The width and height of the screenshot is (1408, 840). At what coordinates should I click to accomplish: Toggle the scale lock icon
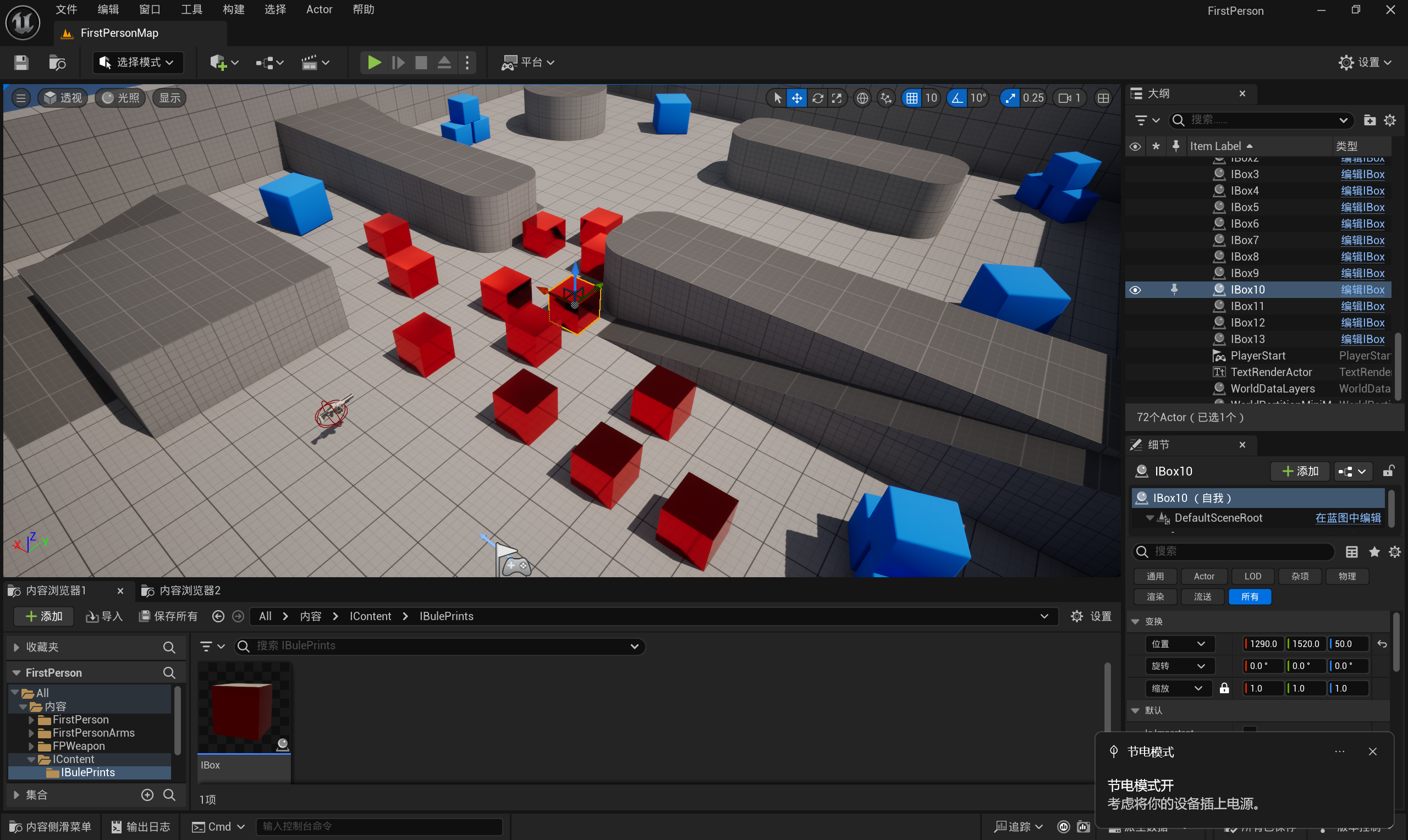(1224, 688)
